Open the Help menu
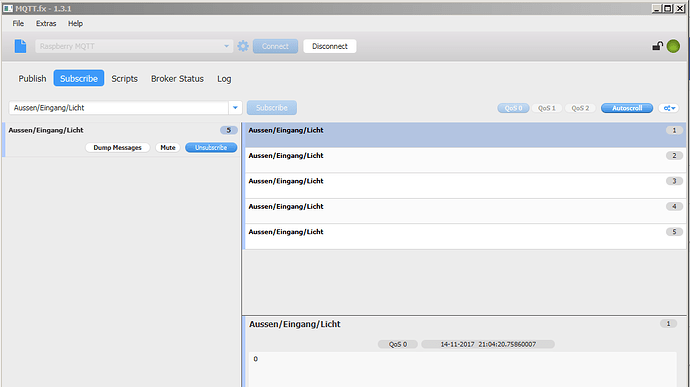This screenshot has width=690, height=387. click(x=75, y=23)
